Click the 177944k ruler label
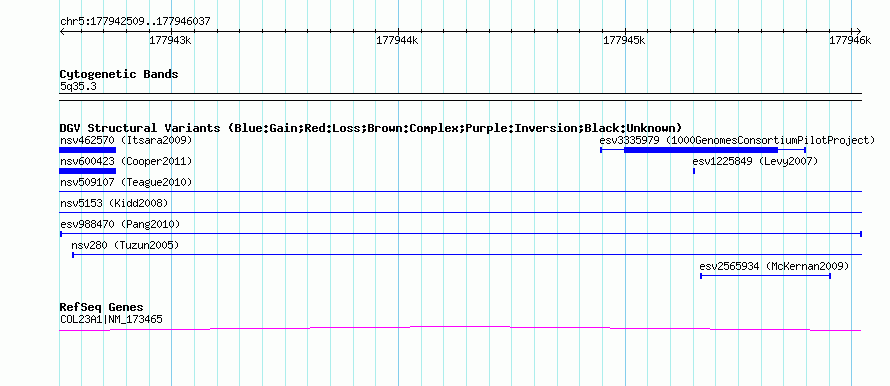The image size is (890, 386). tap(397, 40)
